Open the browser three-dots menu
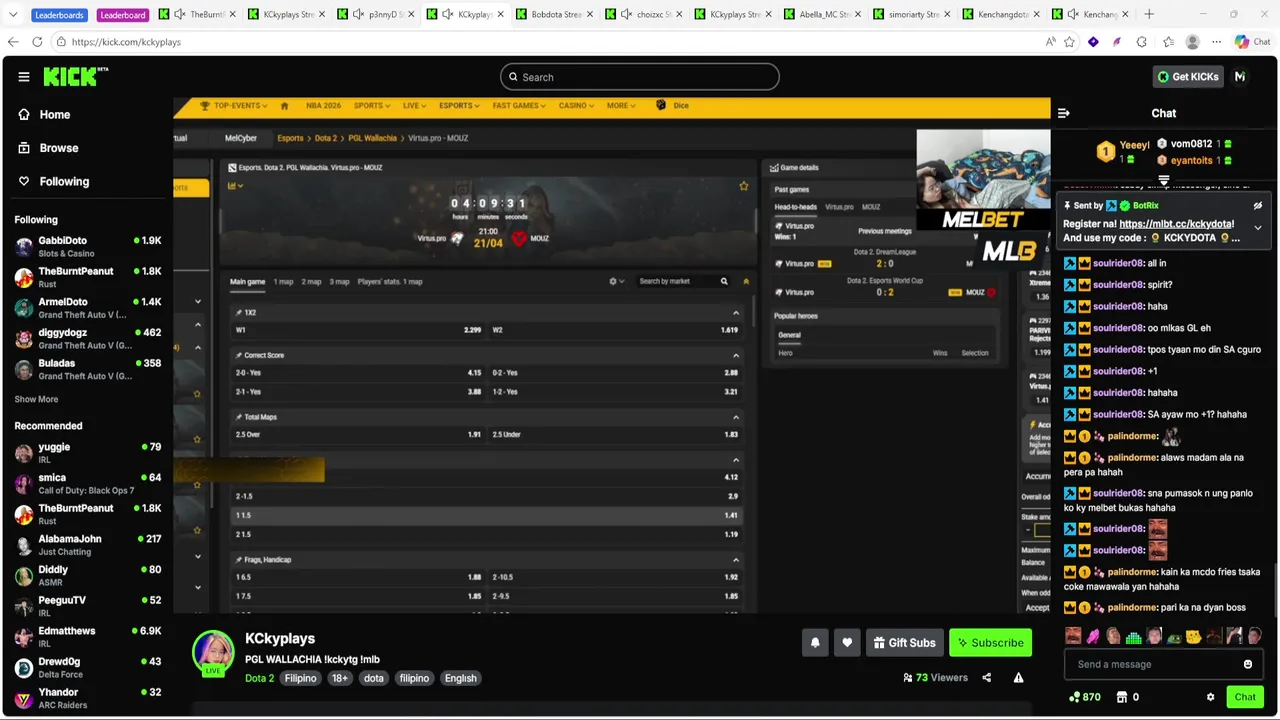This screenshot has height=720, width=1280. 1216,42
